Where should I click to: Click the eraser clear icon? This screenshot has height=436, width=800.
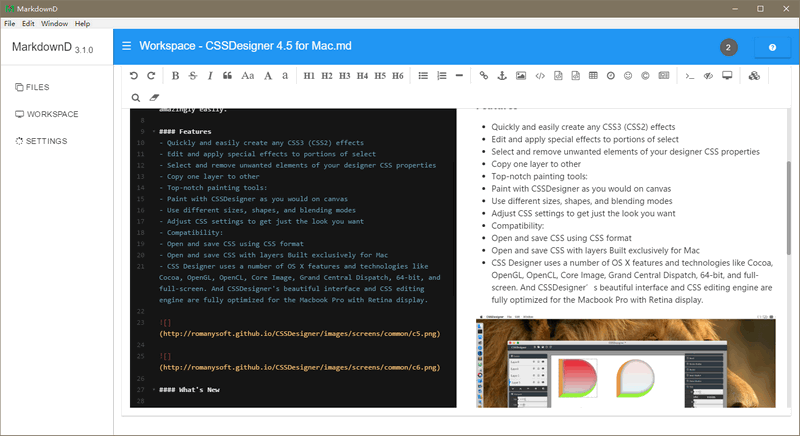[154, 97]
